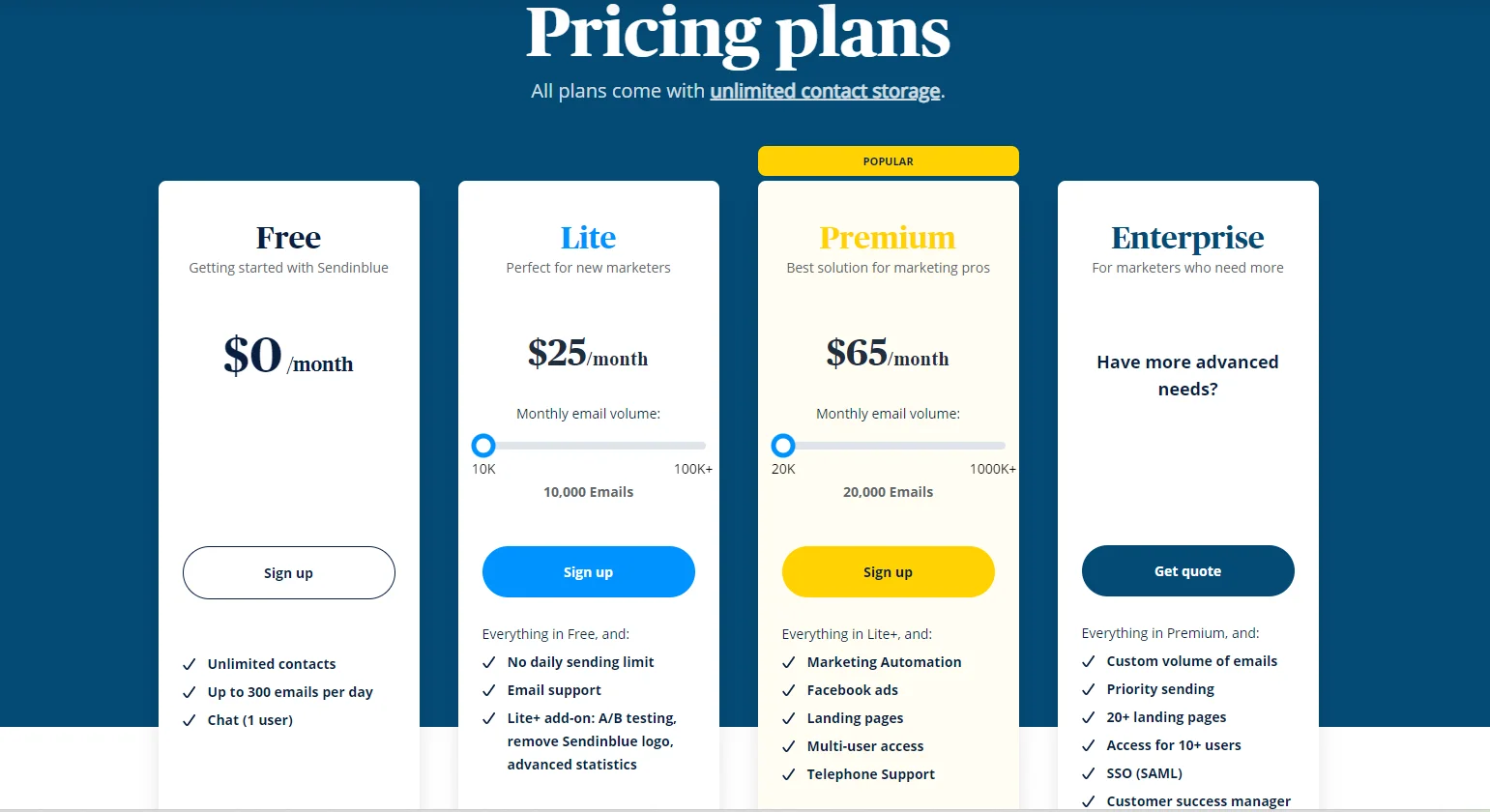Click the Premium slider track near 1000K+
Viewport: 1490px width, 812px height.
point(991,446)
